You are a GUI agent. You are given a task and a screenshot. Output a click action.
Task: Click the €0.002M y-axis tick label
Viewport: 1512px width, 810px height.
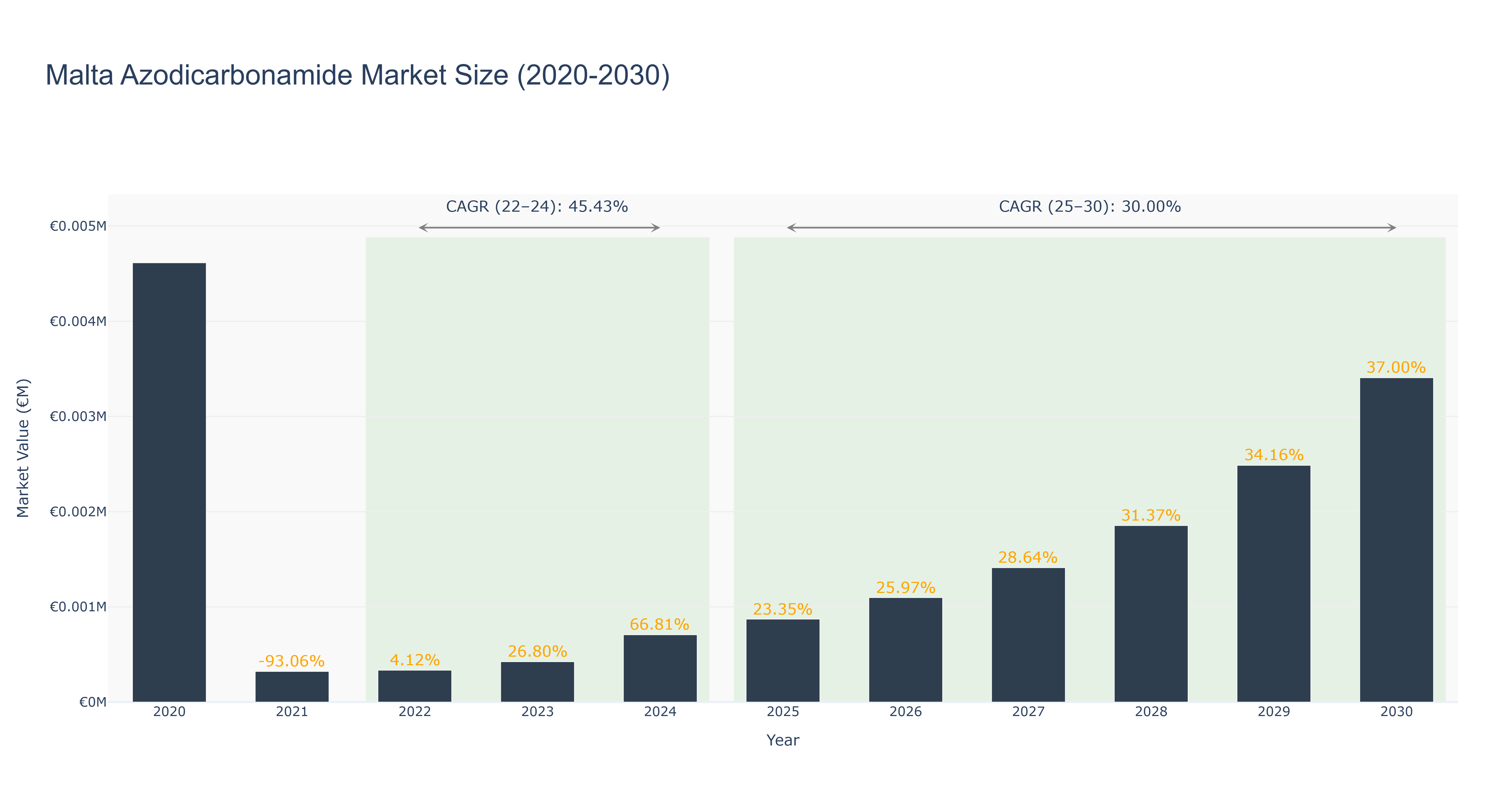click(78, 512)
